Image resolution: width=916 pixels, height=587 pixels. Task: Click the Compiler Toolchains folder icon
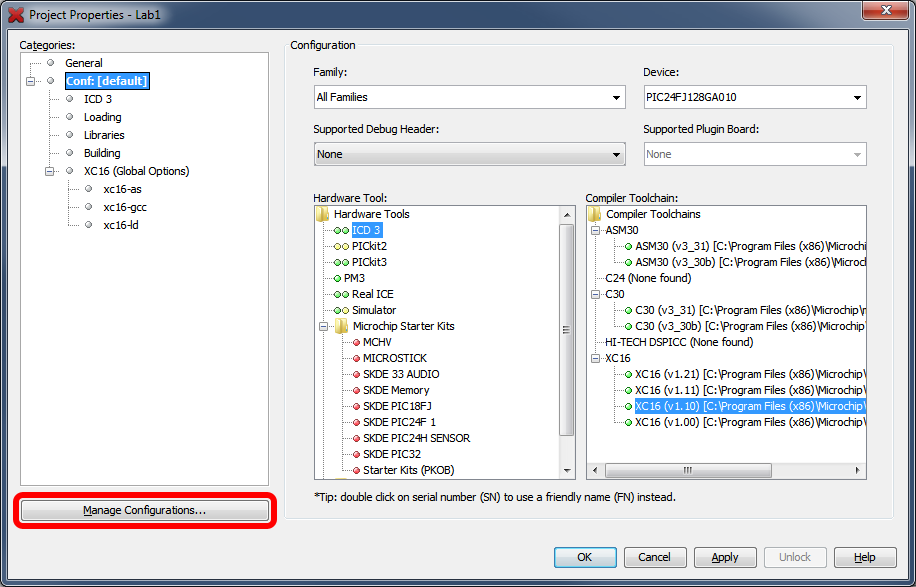point(595,214)
